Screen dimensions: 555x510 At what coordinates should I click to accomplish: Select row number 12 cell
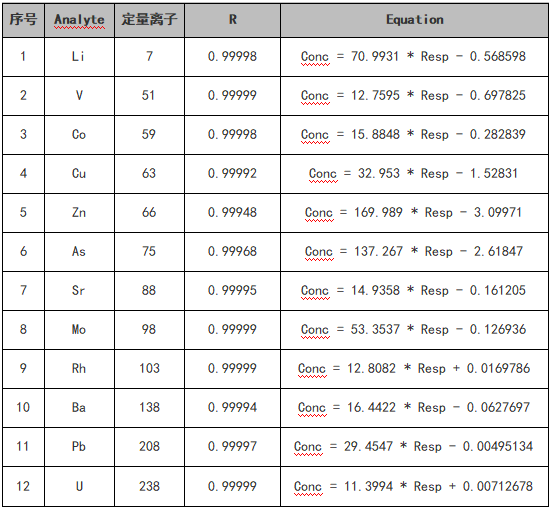click(23, 487)
